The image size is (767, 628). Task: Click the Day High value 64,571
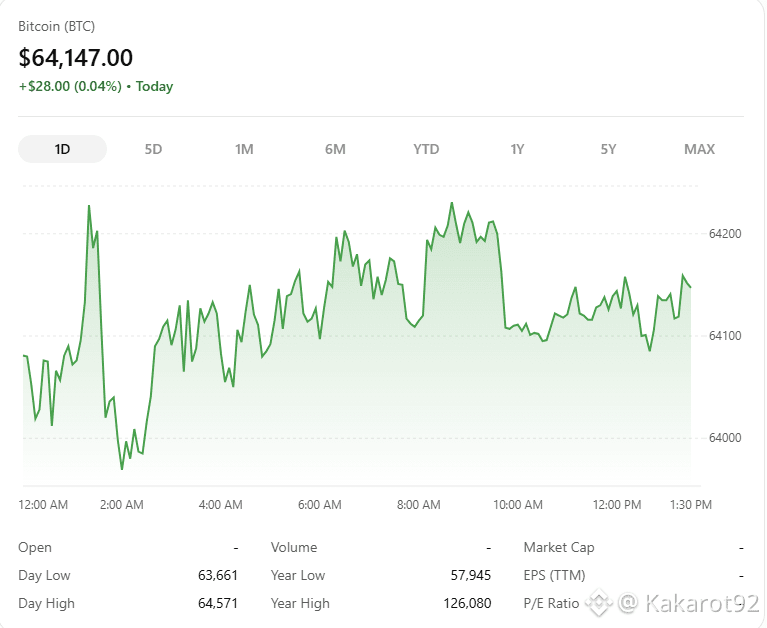218,604
